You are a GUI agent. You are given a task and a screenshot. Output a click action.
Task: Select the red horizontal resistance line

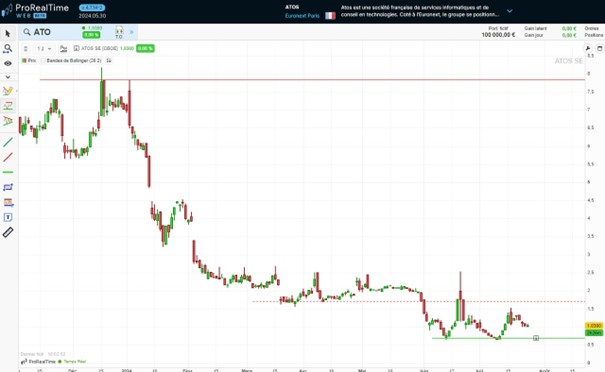[313, 79]
